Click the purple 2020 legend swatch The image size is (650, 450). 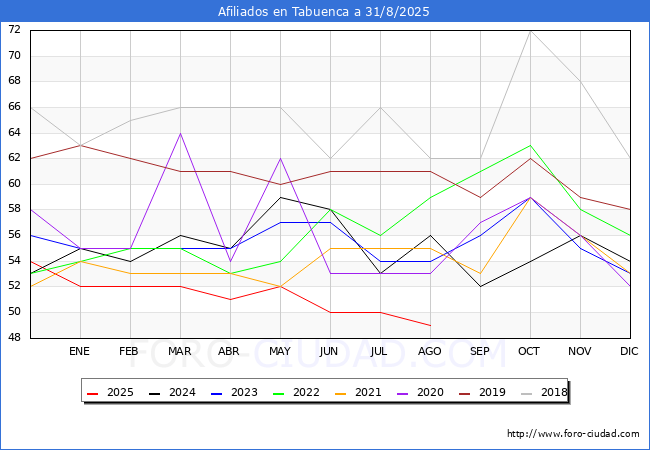(403, 393)
